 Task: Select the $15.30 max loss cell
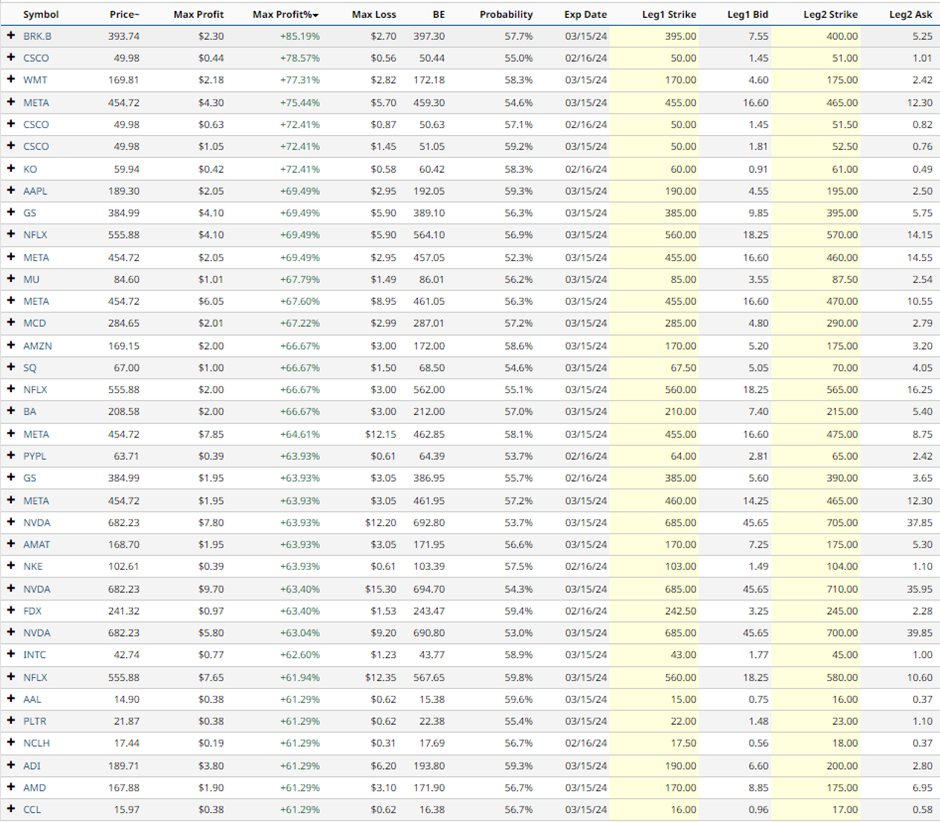click(381, 589)
